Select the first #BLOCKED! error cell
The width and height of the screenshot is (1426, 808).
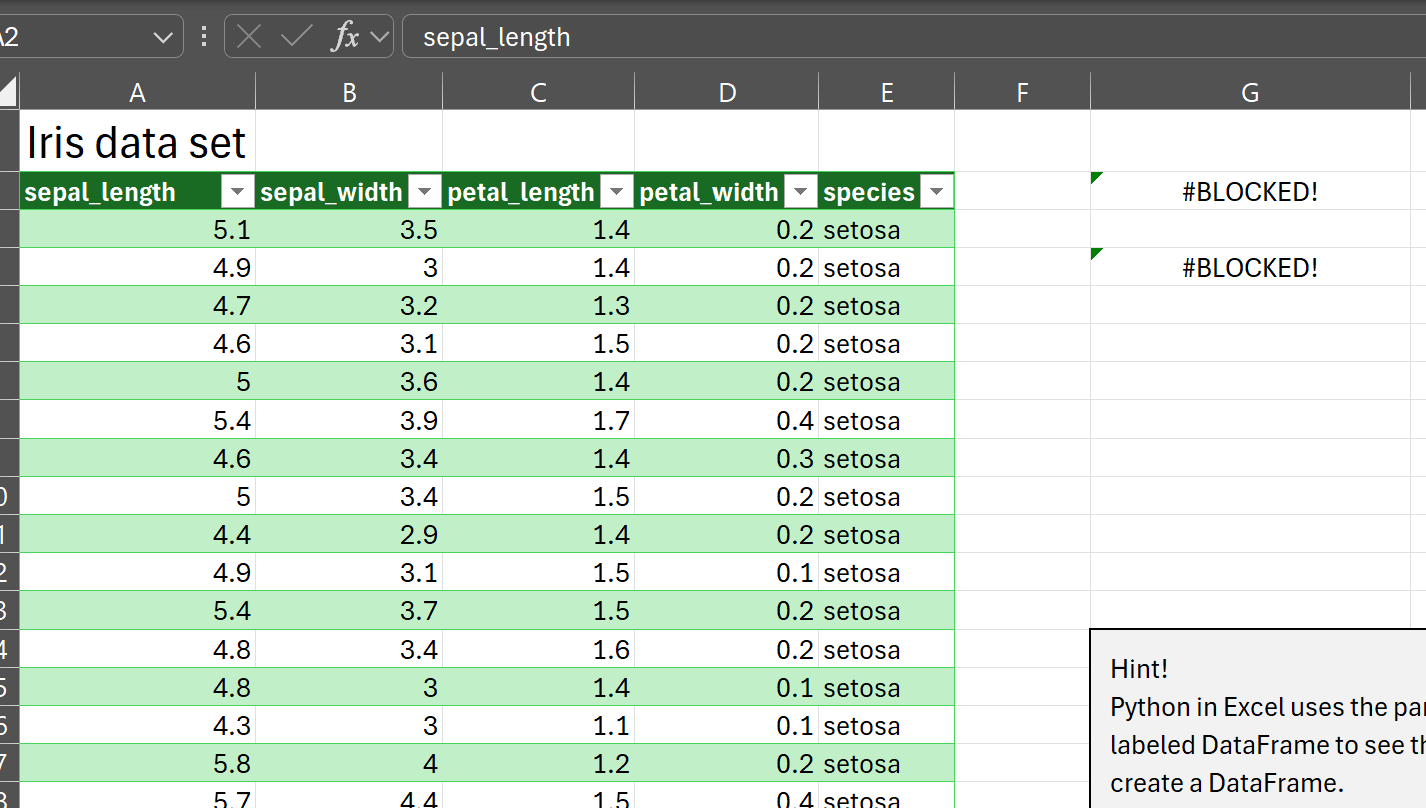(1249, 191)
